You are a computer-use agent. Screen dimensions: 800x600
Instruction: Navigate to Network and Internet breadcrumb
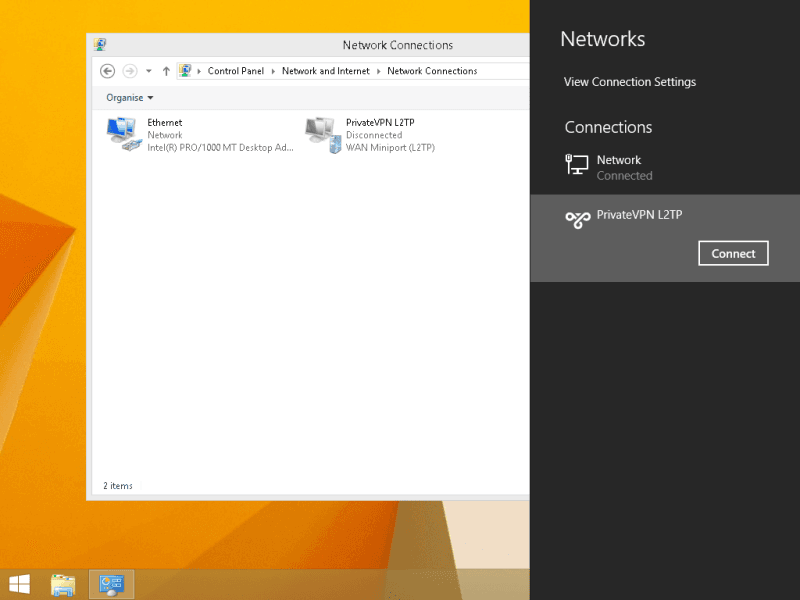coord(325,71)
